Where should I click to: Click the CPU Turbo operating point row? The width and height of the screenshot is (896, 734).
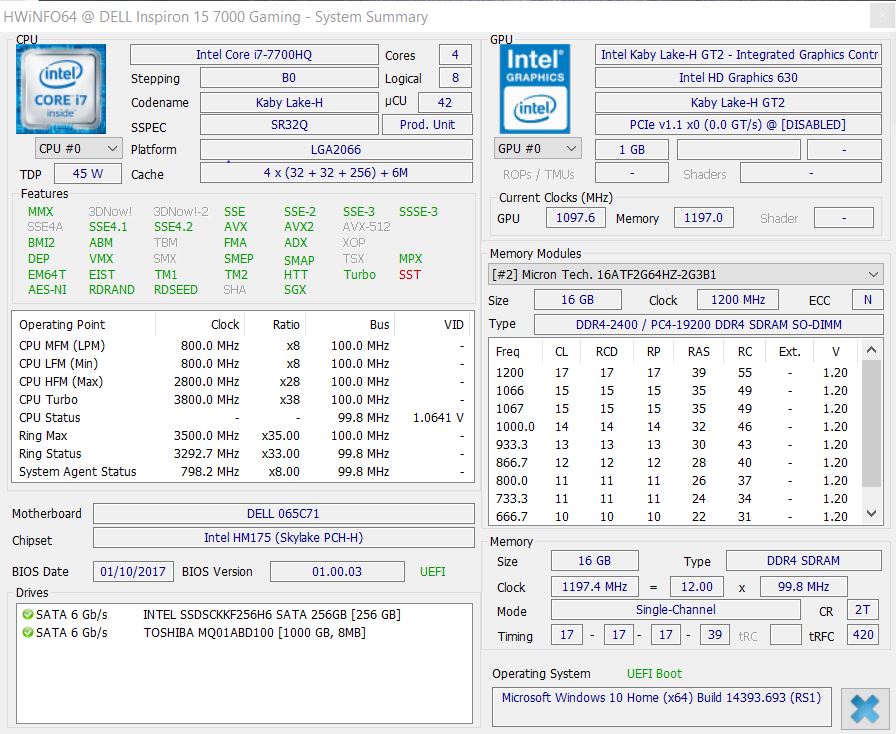point(243,400)
